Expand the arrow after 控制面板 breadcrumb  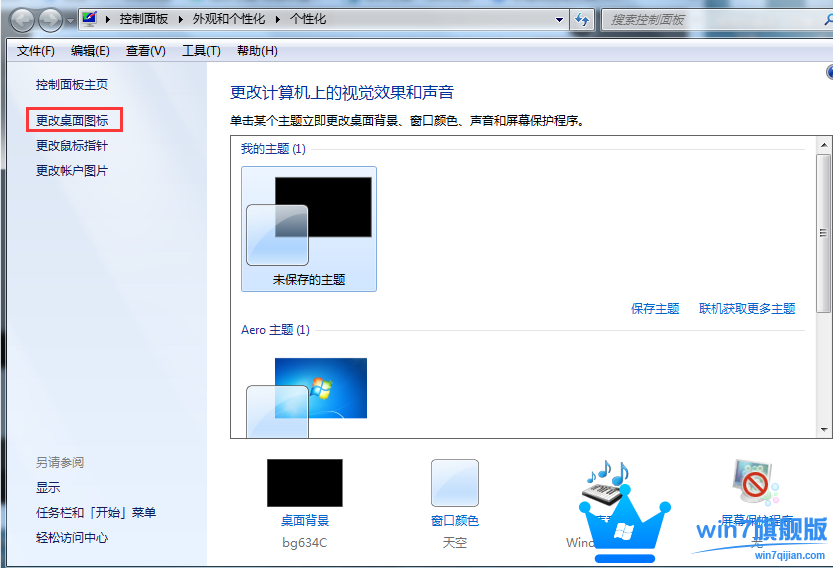click(181, 20)
